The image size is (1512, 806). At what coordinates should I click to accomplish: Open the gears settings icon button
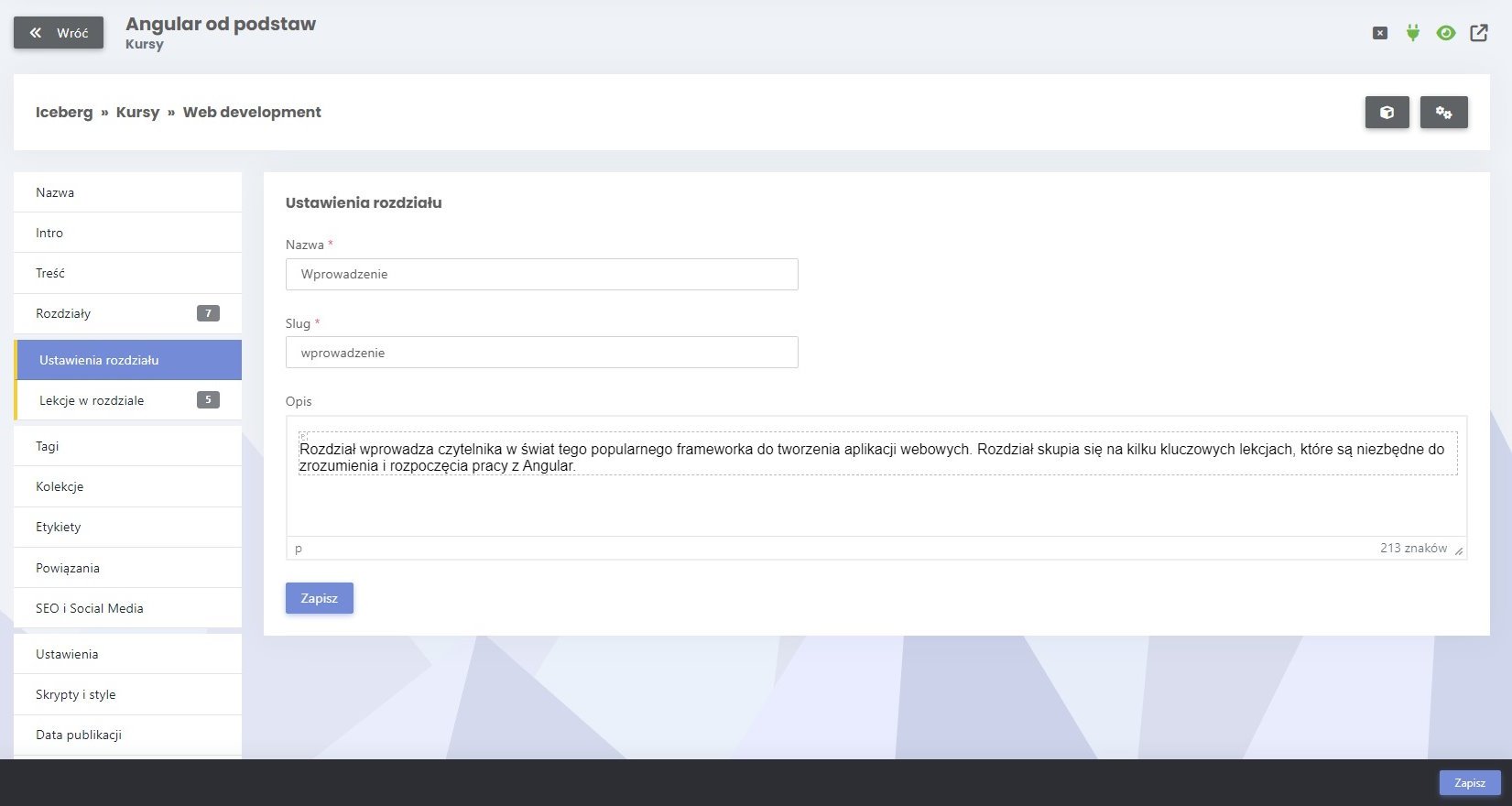click(1444, 112)
